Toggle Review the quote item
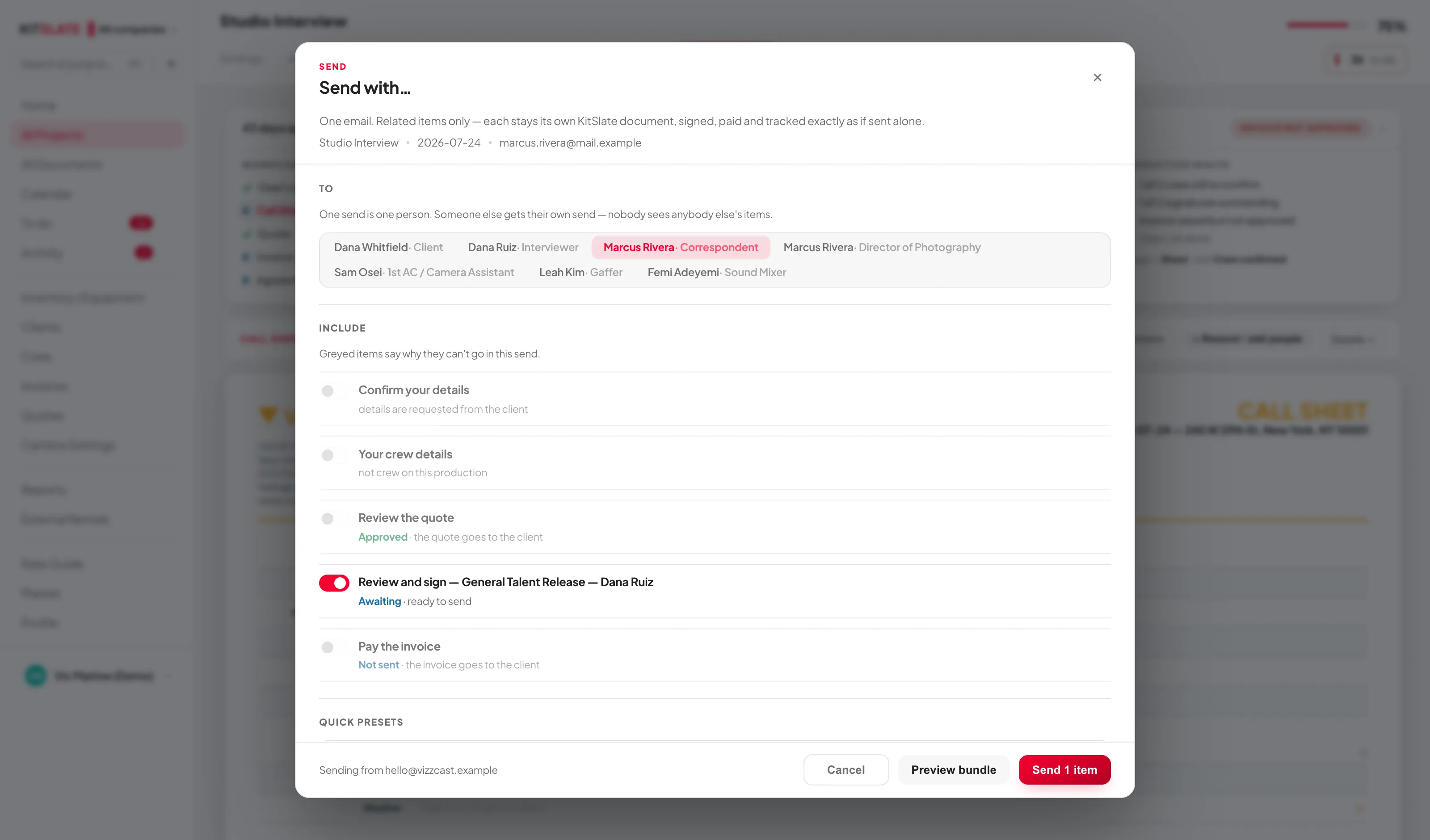Image resolution: width=1430 pixels, height=840 pixels. 334,519
